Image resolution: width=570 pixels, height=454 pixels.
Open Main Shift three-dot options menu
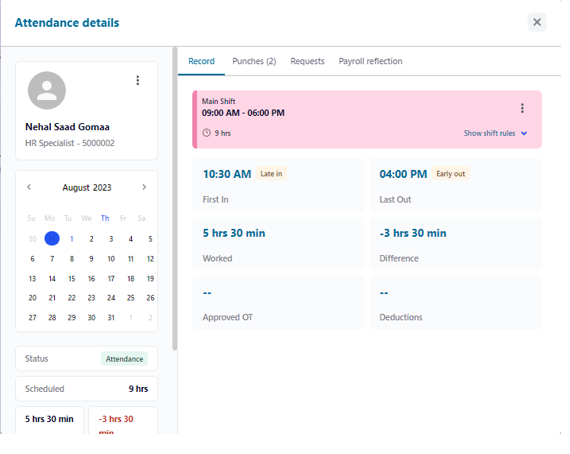(522, 108)
